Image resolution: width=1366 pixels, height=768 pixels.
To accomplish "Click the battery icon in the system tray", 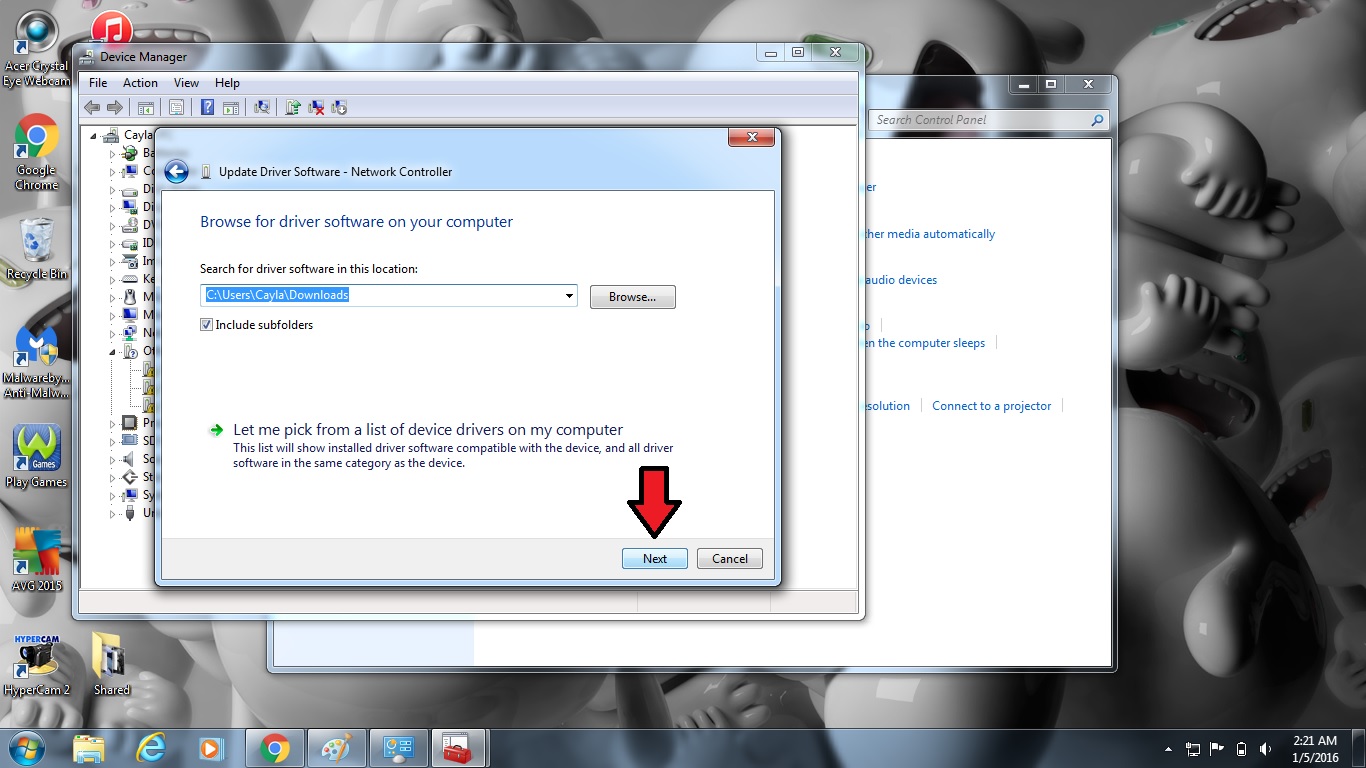I will click(1242, 748).
